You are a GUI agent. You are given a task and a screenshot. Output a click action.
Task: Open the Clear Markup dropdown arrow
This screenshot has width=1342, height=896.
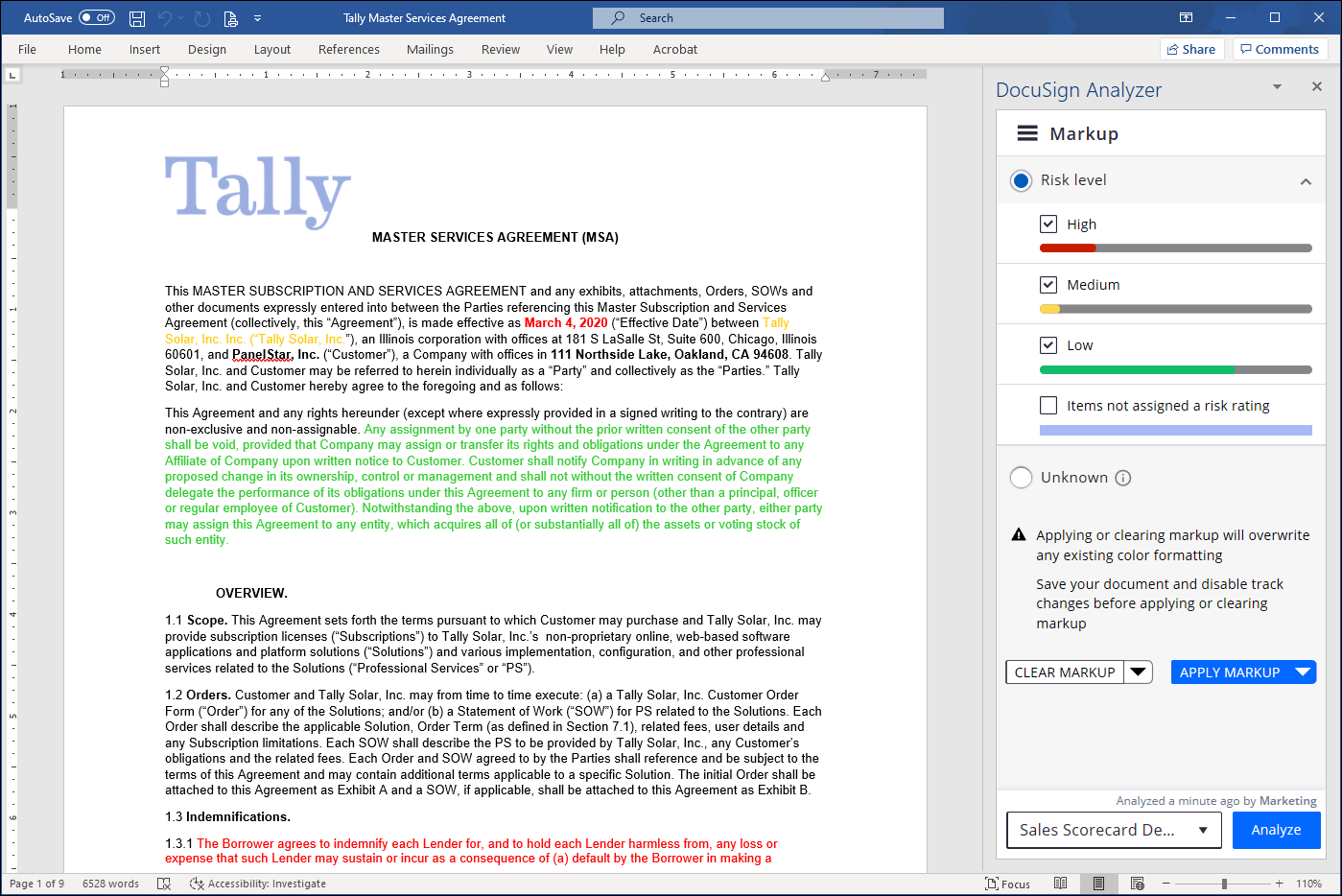pos(1139,672)
